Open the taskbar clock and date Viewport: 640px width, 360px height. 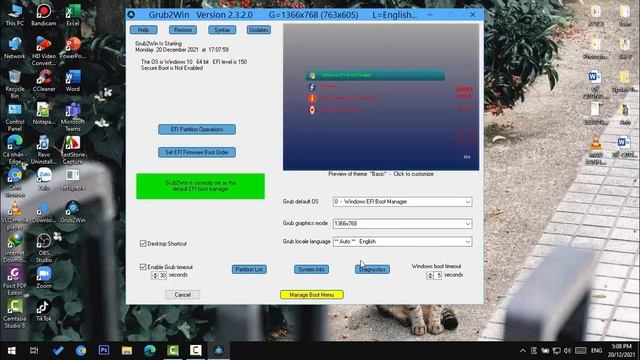(x=622, y=351)
